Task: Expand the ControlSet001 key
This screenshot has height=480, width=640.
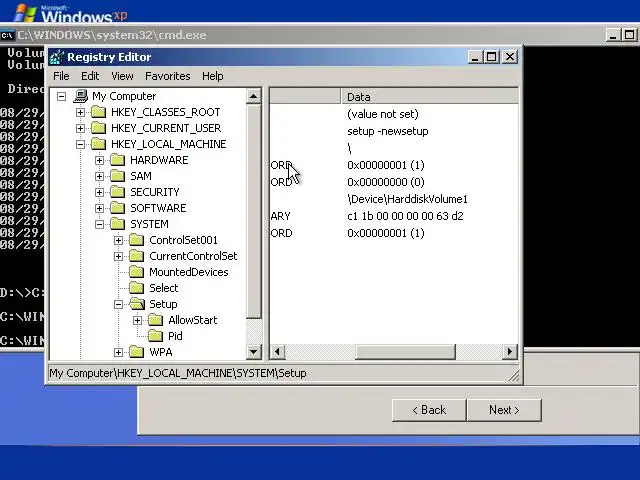Action: [118, 240]
